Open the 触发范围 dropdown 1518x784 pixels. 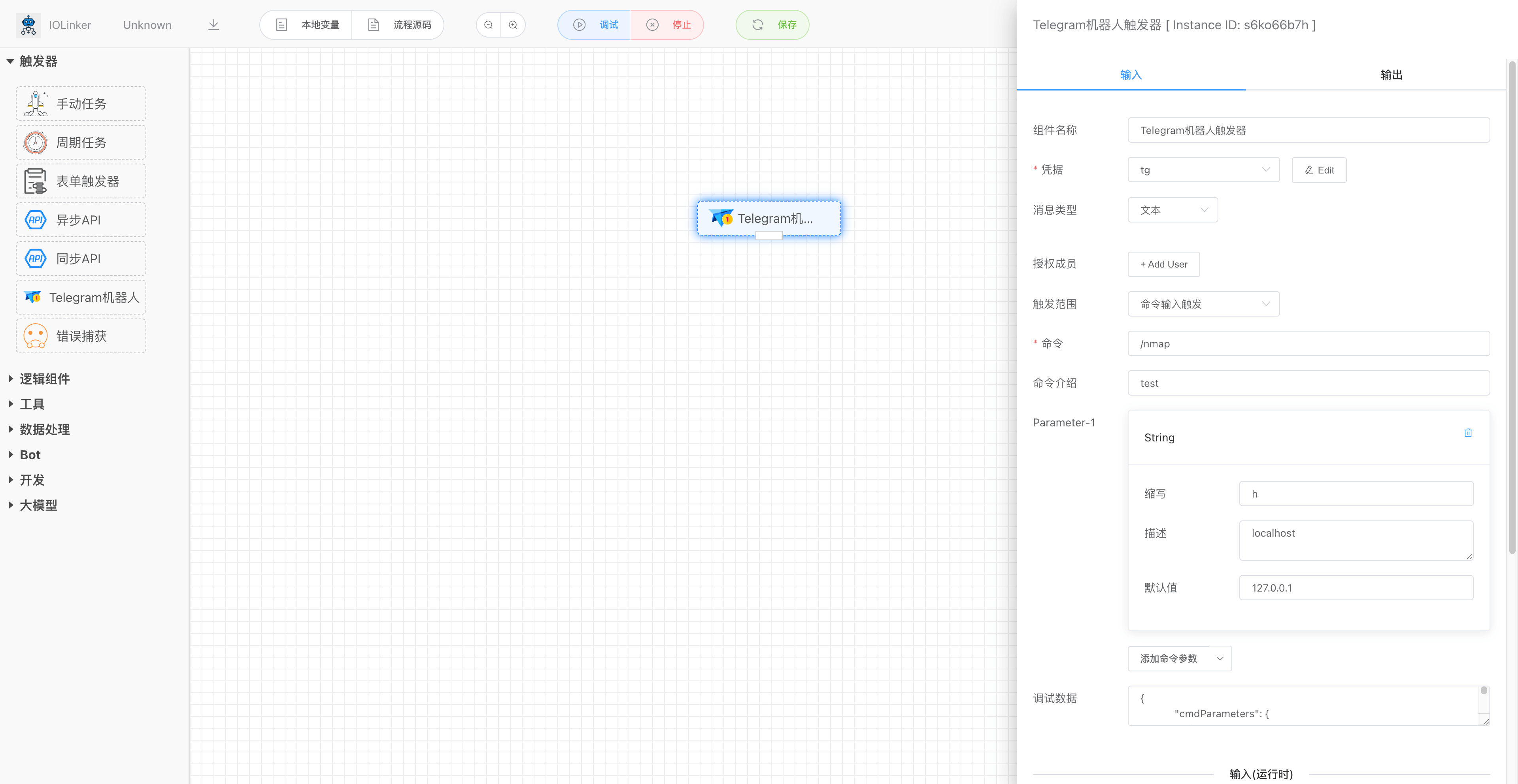pyautogui.click(x=1203, y=304)
